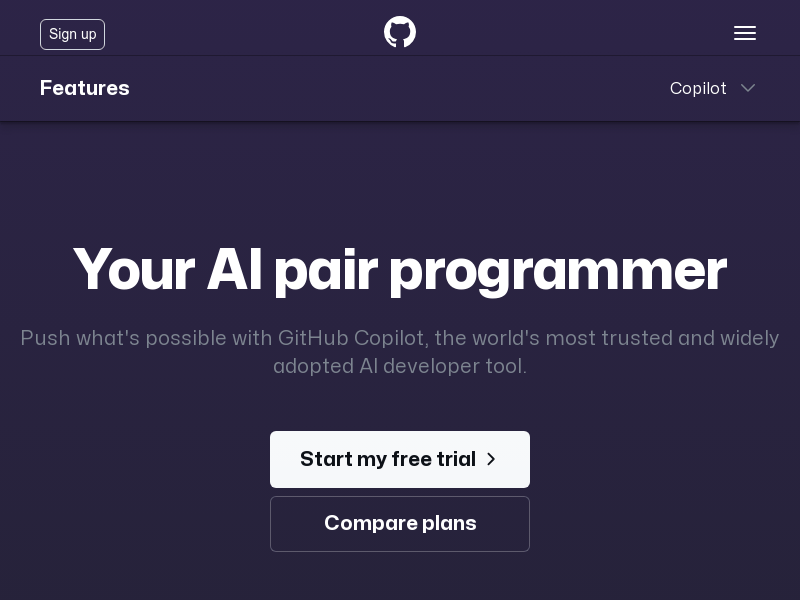Select the Features section label
The width and height of the screenshot is (800, 600).
(85, 88)
